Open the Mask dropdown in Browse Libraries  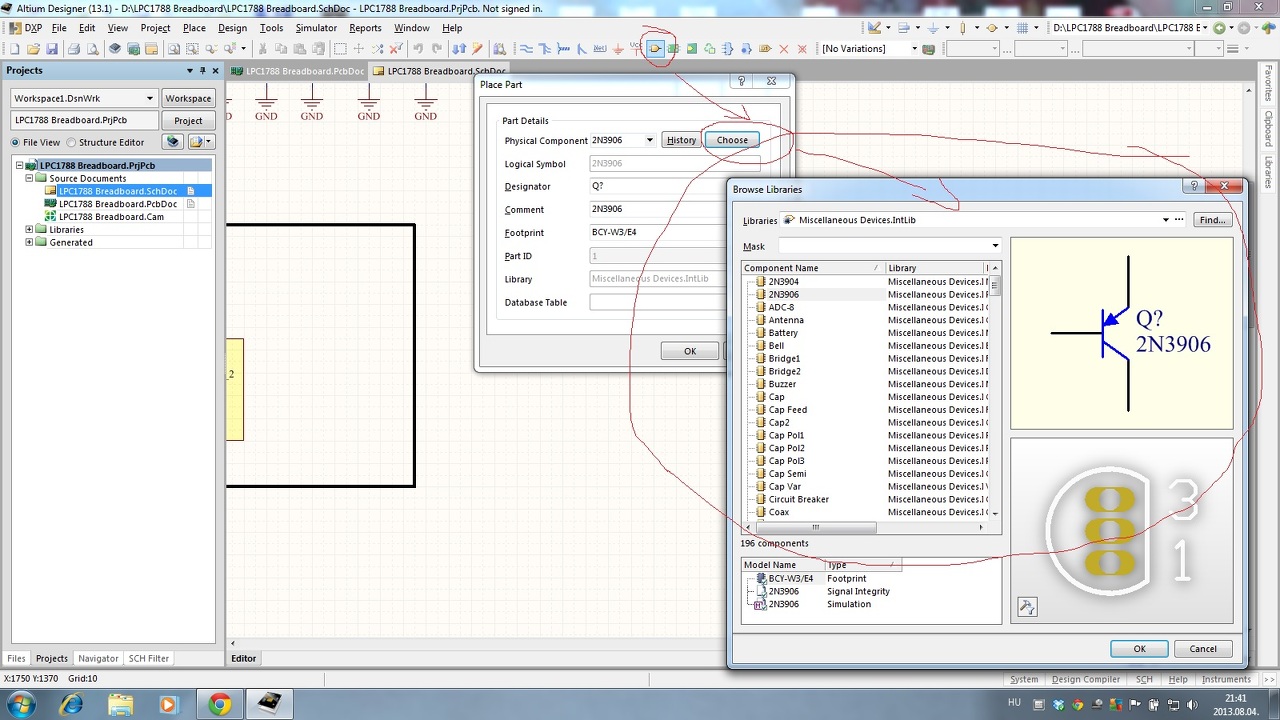point(995,246)
